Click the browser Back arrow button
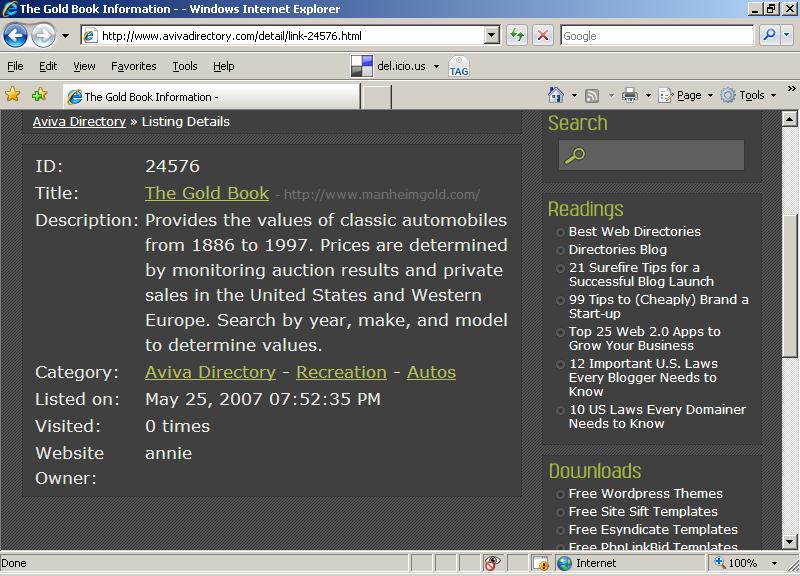Image resolution: width=800 pixels, height=576 pixels. 15,36
